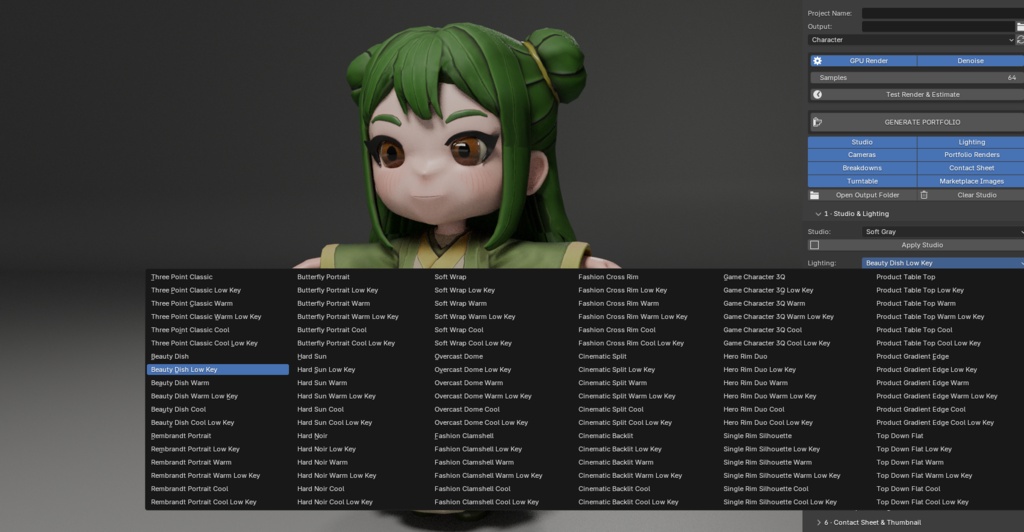
Task: Click the Project Name input field
Action: [x=942, y=13]
